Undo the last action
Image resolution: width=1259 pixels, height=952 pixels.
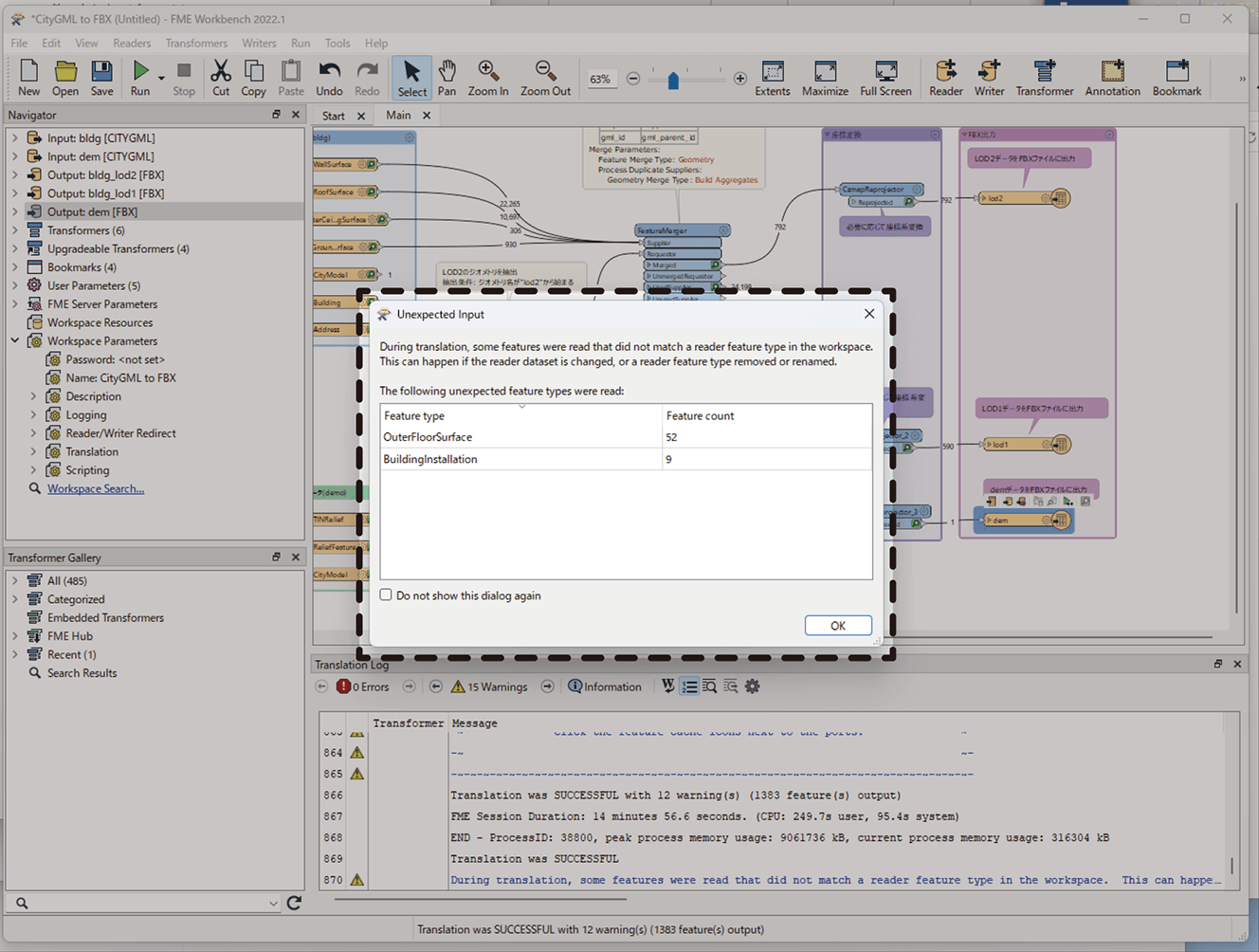pyautogui.click(x=329, y=78)
